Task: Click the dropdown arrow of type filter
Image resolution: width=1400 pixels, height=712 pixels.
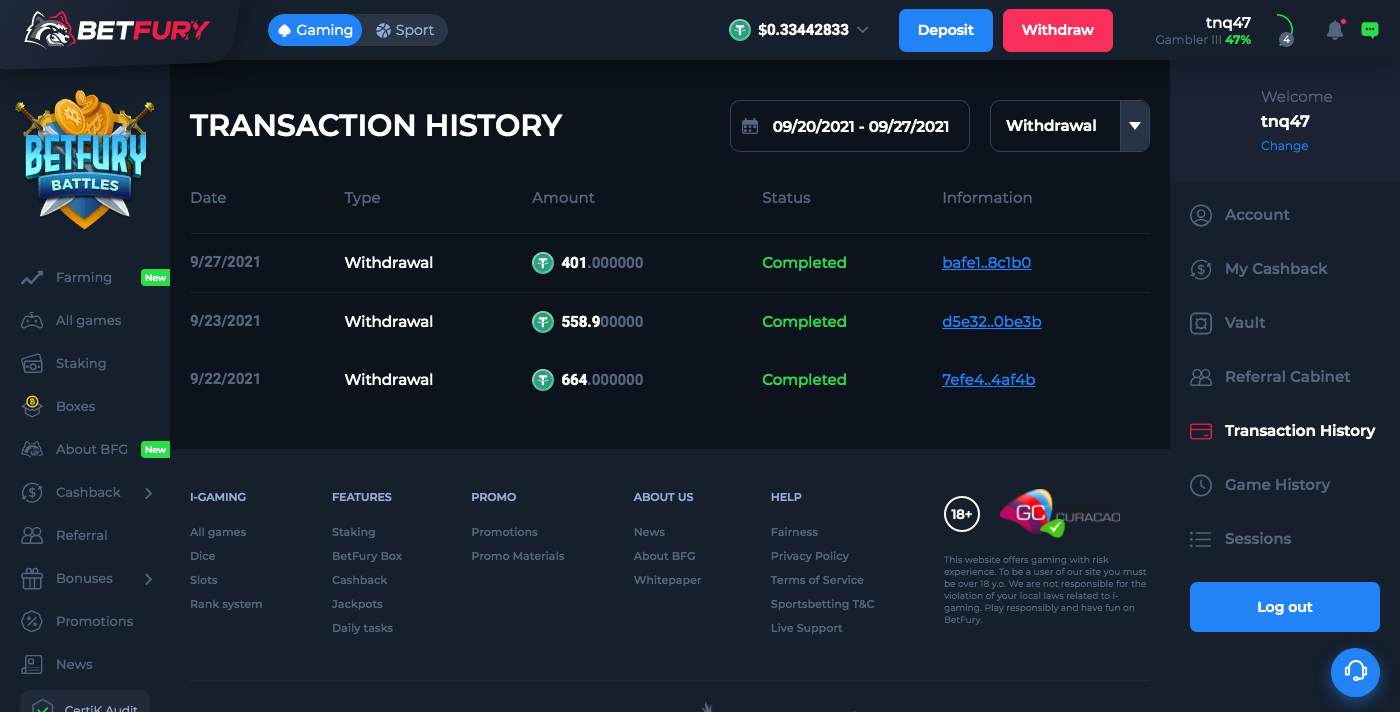Action: tap(1135, 126)
